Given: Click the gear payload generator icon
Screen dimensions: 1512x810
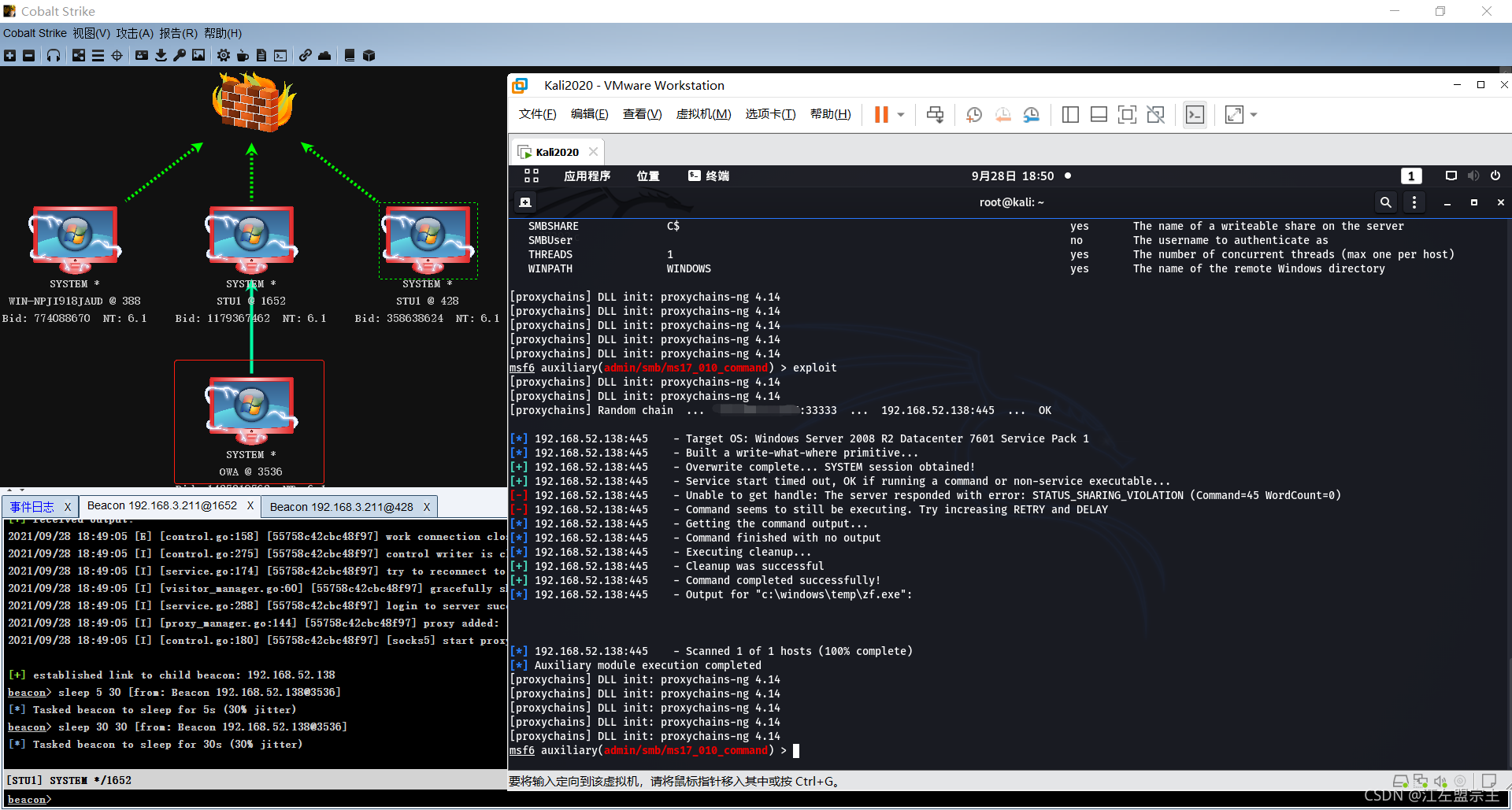Looking at the screenshot, I should [x=224, y=55].
